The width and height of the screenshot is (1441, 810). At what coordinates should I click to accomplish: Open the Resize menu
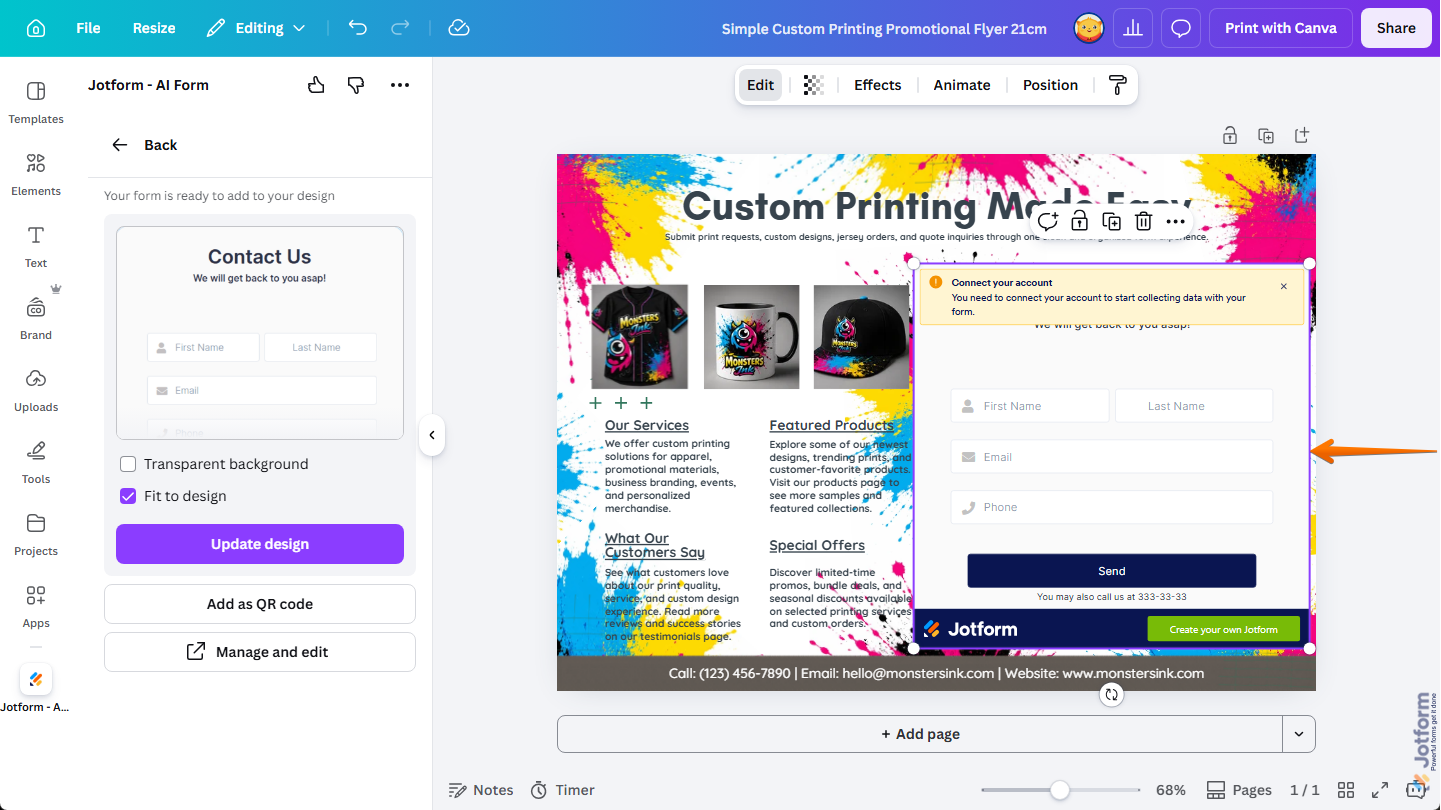pyautogui.click(x=154, y=28)
